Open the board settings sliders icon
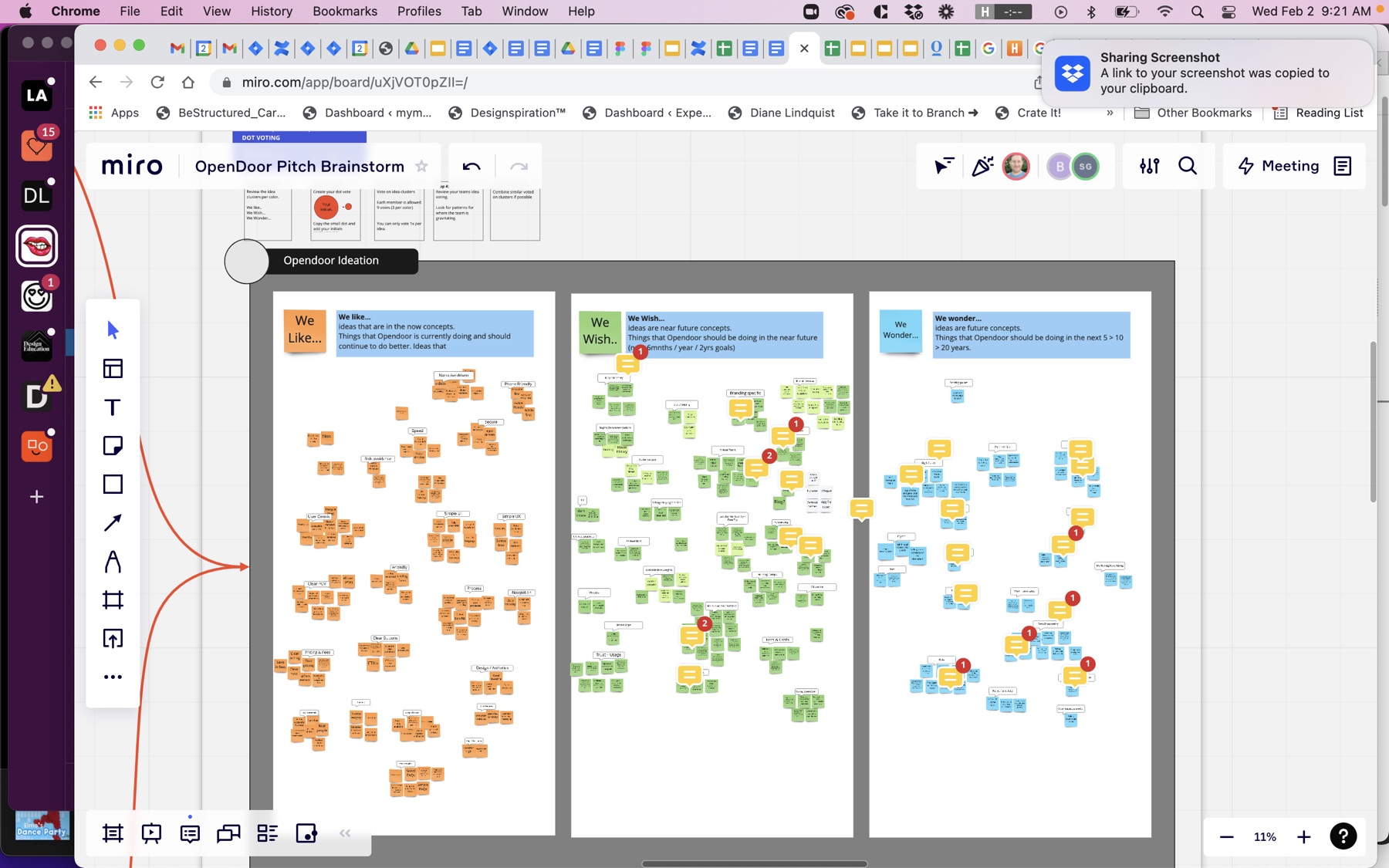The width and height of the screenshot is (1389, 868). click(1149, 166)
